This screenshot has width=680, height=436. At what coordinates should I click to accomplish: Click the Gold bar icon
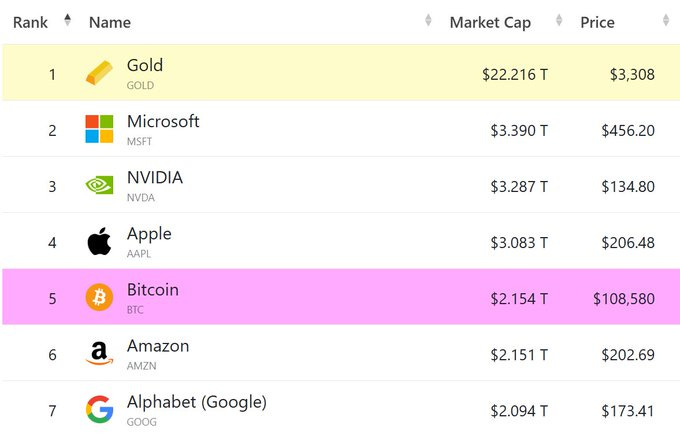[x=99, y=73]
